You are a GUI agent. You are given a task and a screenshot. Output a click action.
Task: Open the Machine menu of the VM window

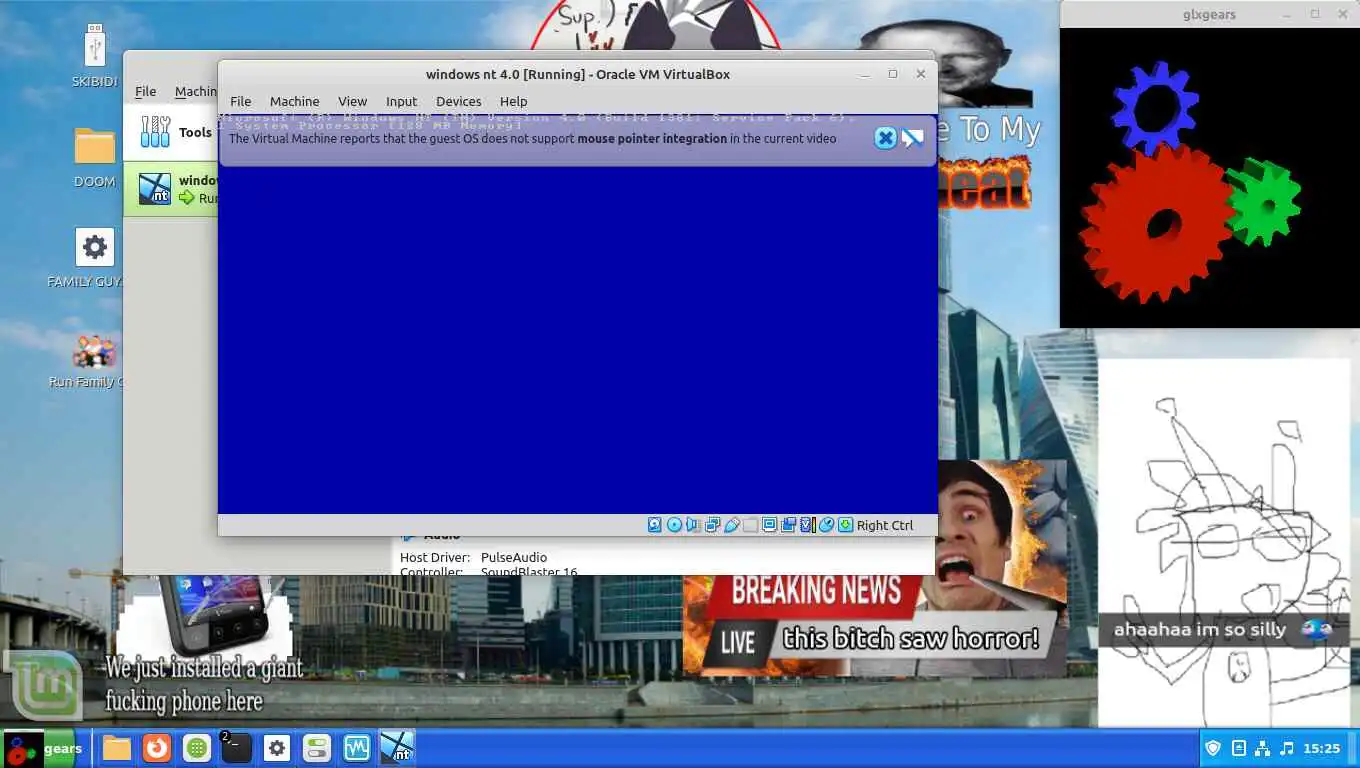click(294, 101)
